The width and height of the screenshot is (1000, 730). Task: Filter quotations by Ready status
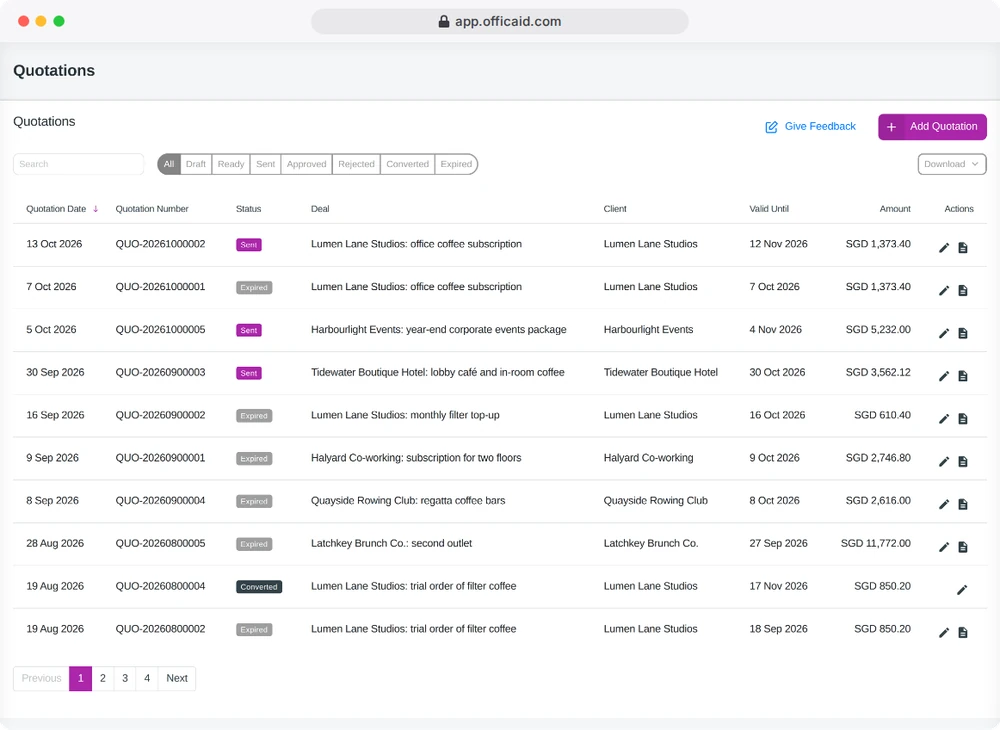(x=231, y=164)
